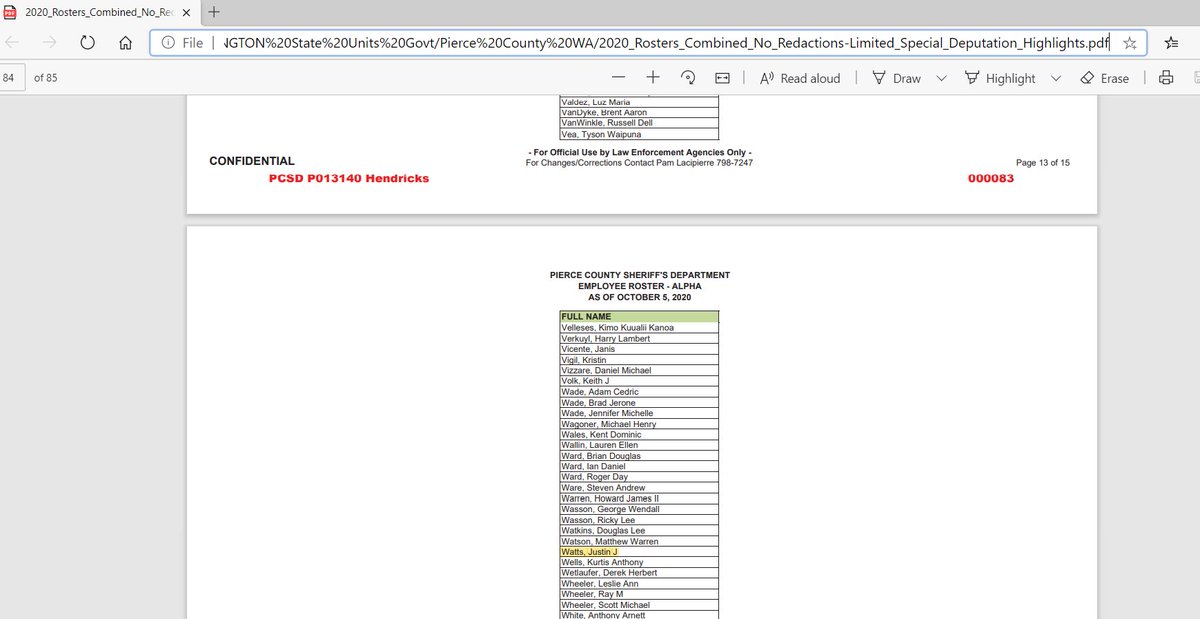Click the AS OF OCTOBER 5, 2020 line
The height and width of the screenshot is (619, 1200).
pyautogui.click(x=640, y=297)
